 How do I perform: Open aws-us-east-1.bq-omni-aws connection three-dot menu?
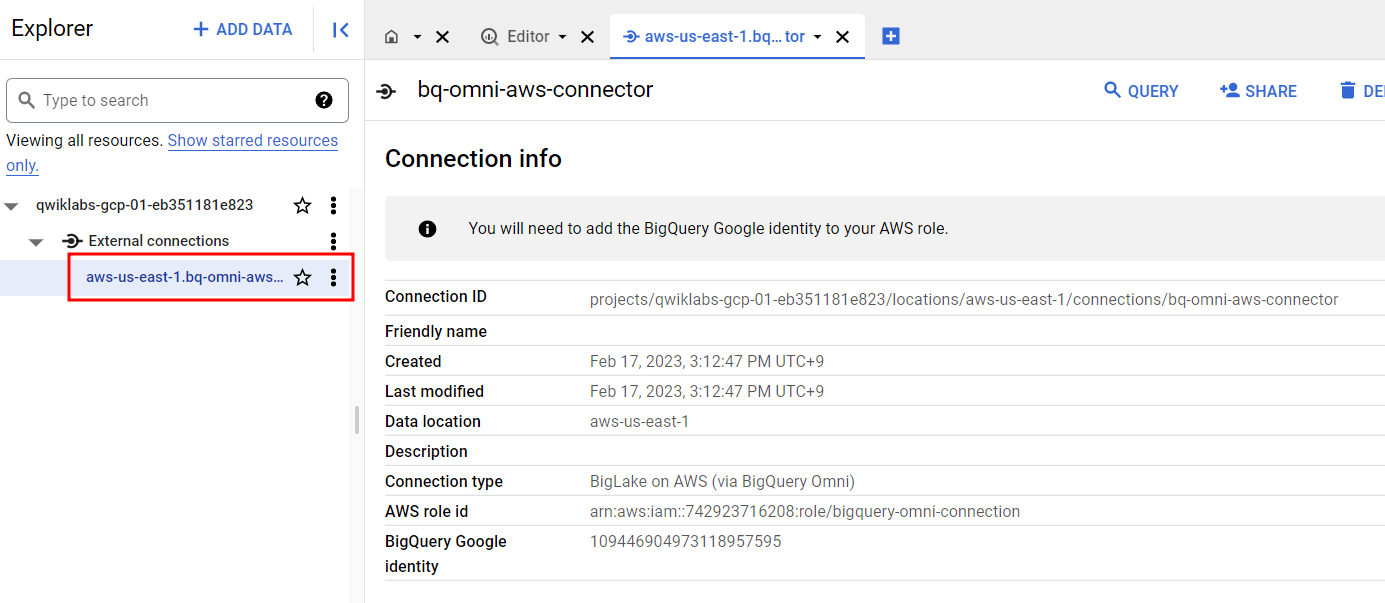(333, 277)
